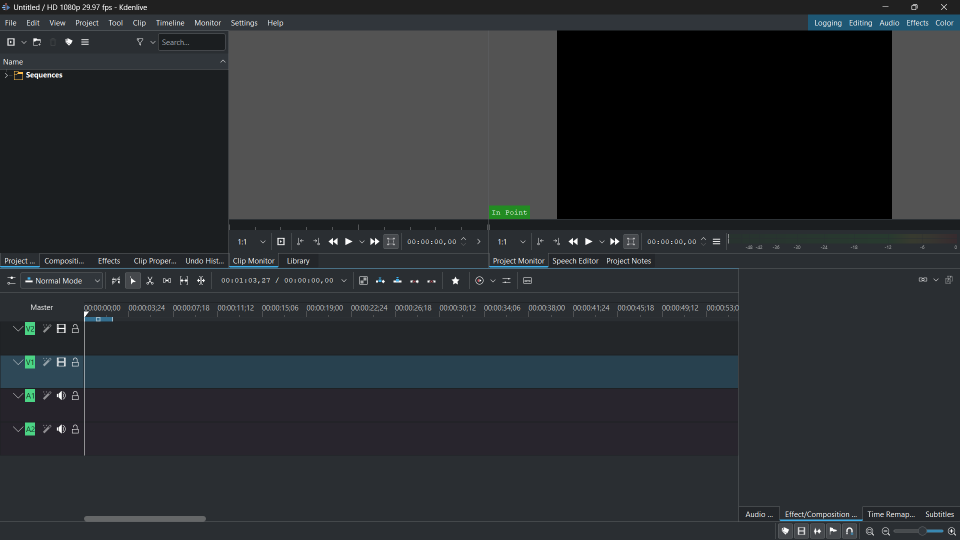Toggle lock on track V2
This screenshot has height=540, width=960.
[75, 329]
